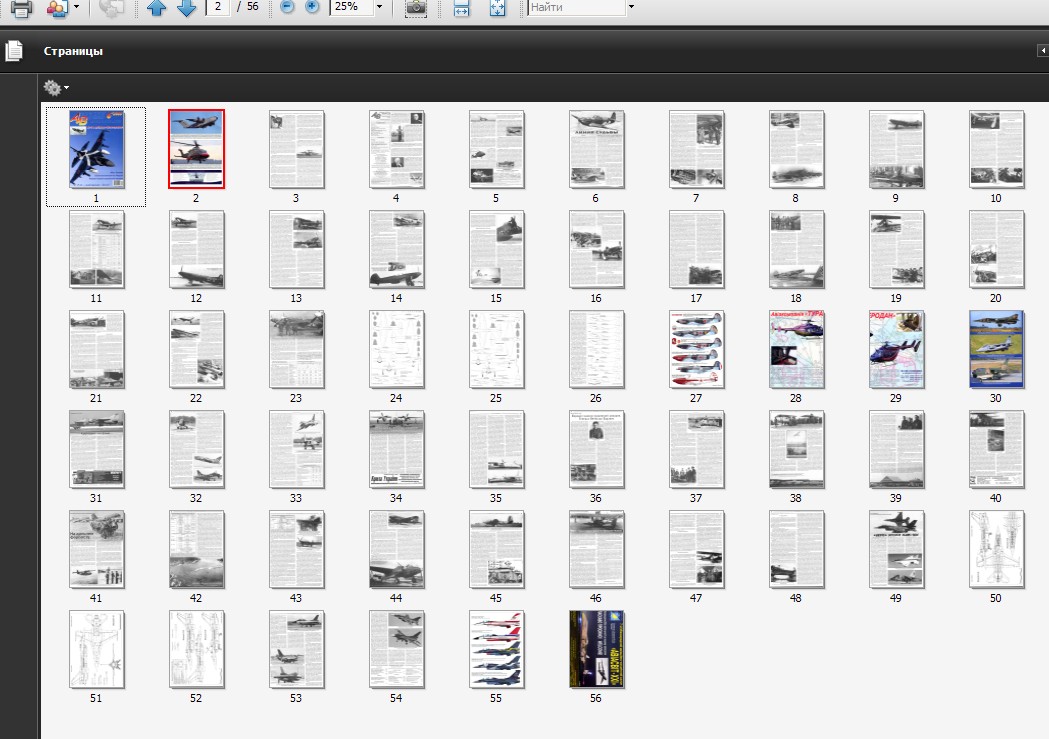The width and height of the screenshot is (1049, 739).
Task: Select the page 1 cover thumbnail
Action: [96, 149]
